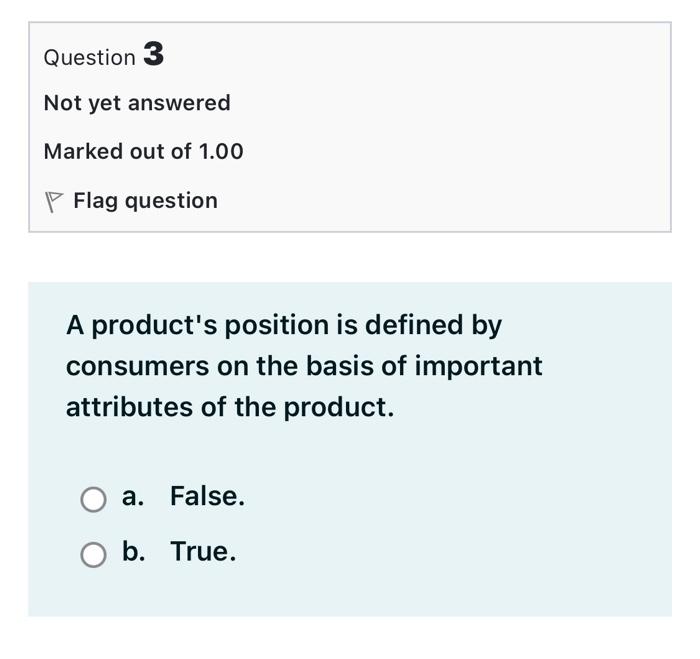Click the word 'consumers' in the question
Viewport: 700px width, 659px height.
pyautogui.click(x=138, y=367)
